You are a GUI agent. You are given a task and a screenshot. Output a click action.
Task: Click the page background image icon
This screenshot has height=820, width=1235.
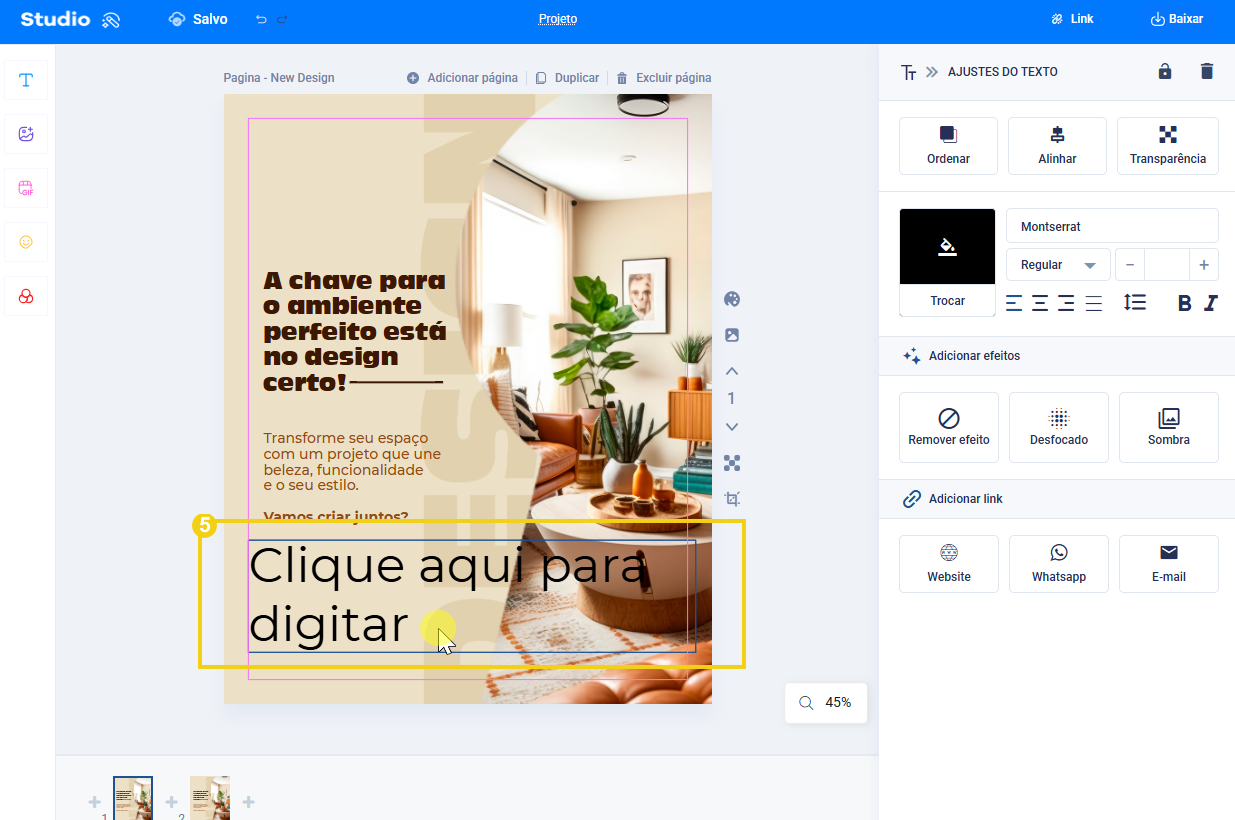coord(732,335)
